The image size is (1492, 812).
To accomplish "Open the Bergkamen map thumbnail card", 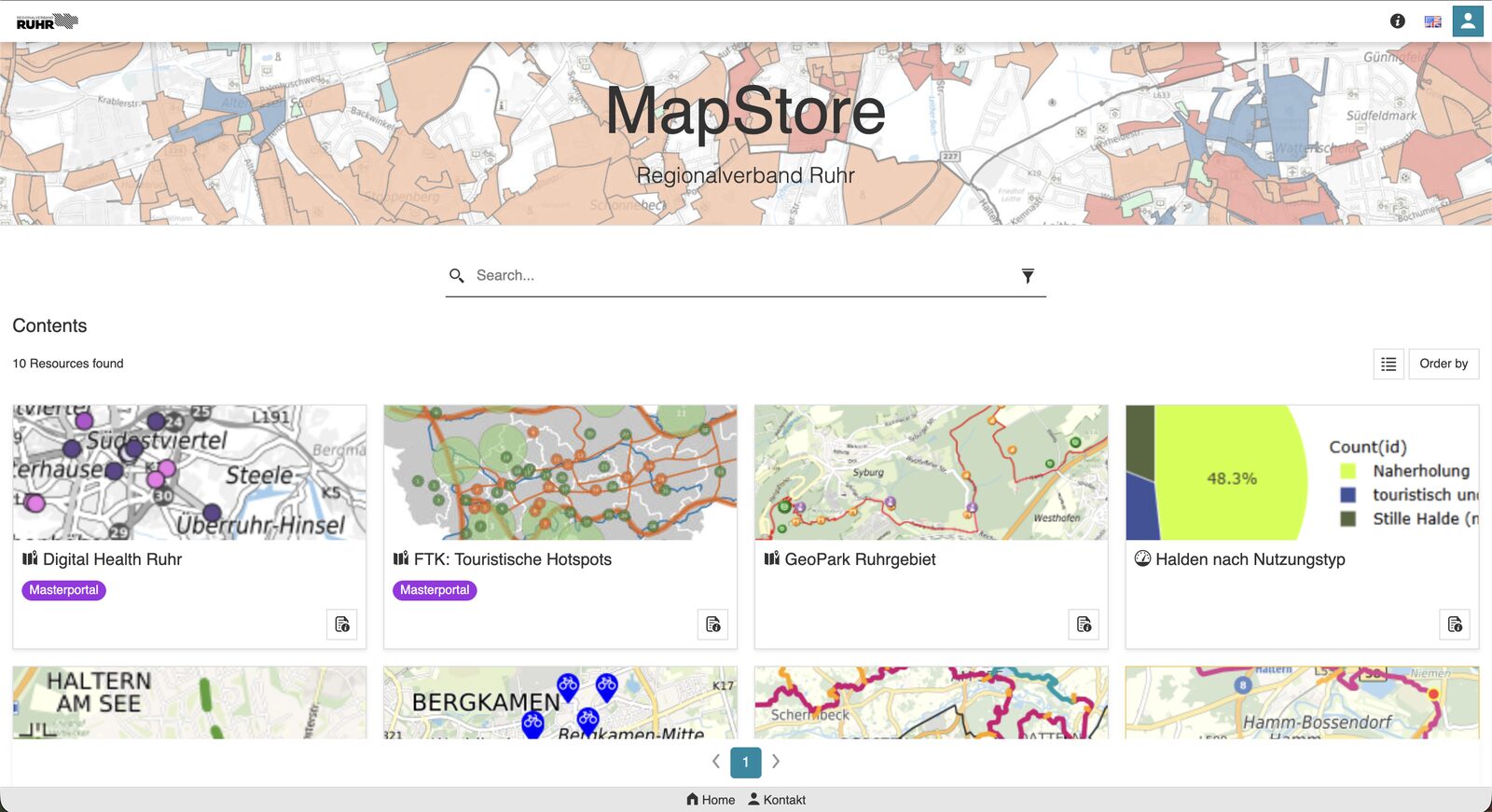I will click(x=560, y=703).
